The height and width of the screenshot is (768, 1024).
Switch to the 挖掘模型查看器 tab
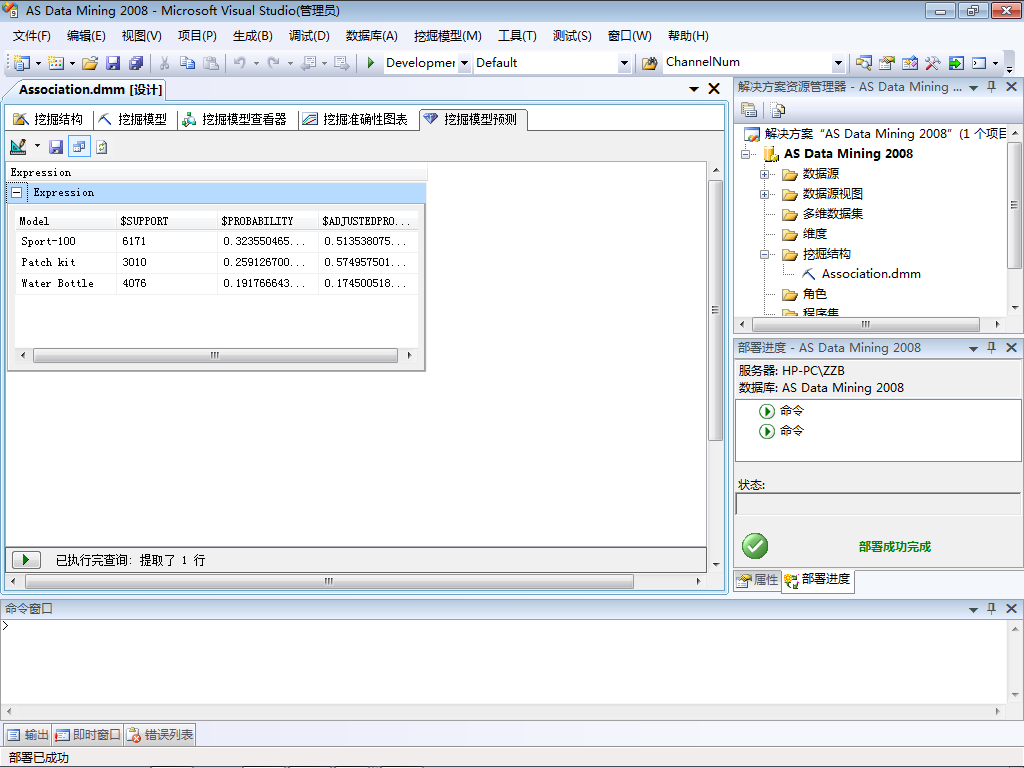pyautogui.click(x=235, y=119)
